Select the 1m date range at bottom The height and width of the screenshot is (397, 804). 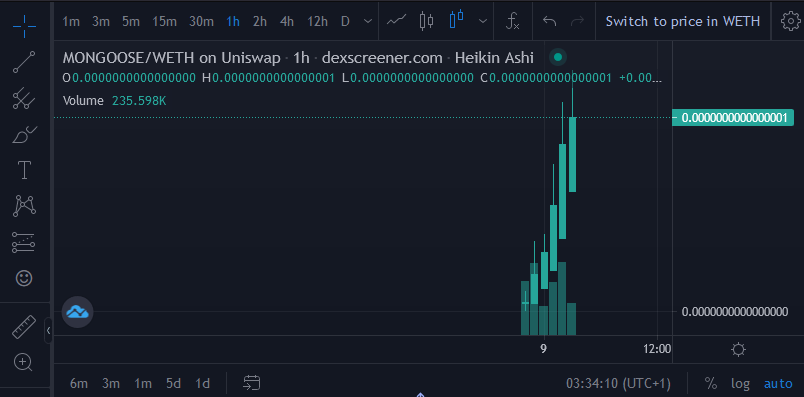[143, 383]
